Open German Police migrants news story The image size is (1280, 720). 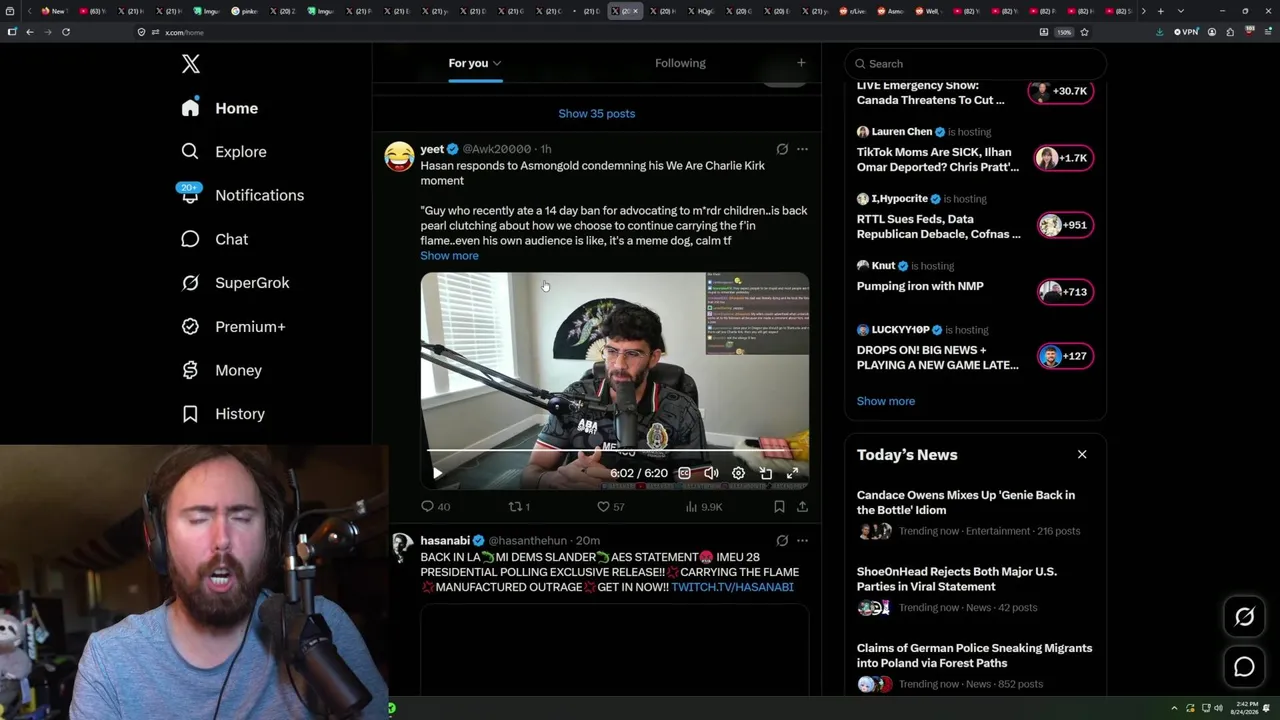(975, 667)
